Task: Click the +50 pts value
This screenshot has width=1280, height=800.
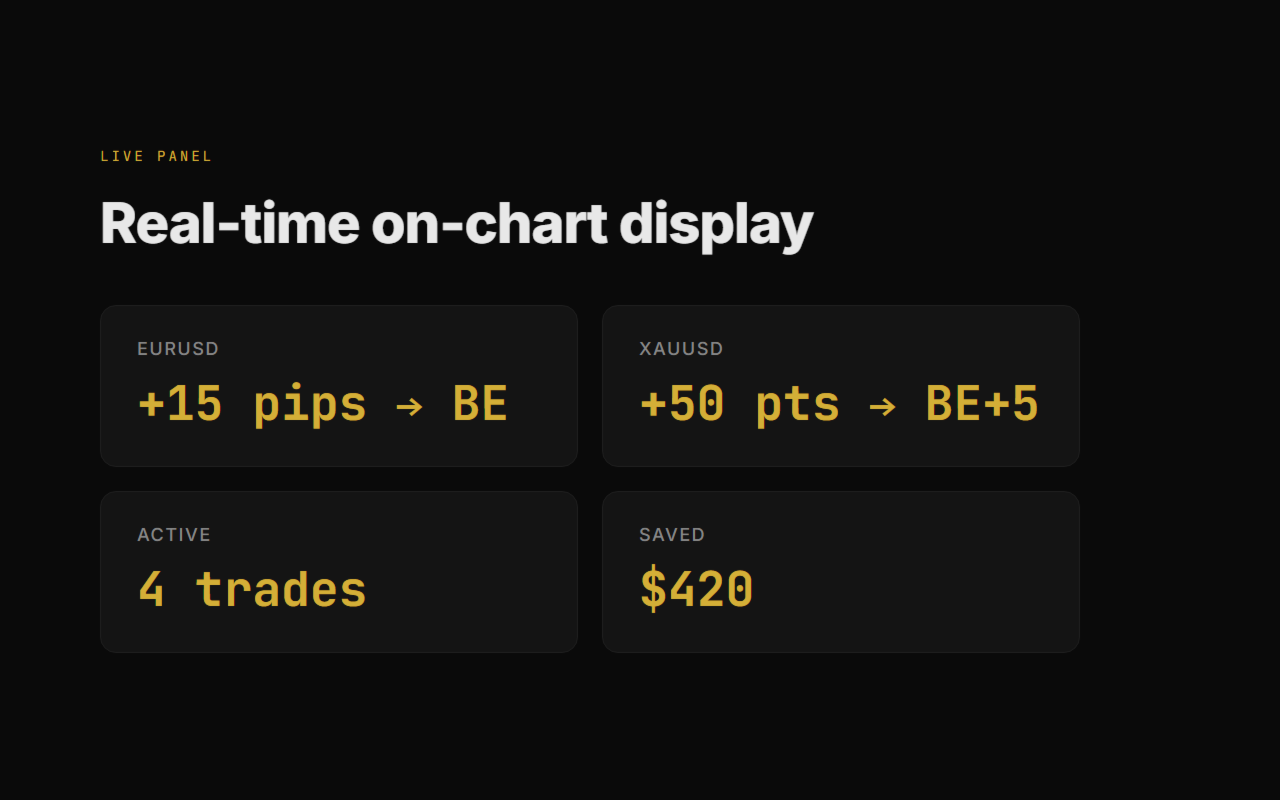Action: (x=740, y=404)
